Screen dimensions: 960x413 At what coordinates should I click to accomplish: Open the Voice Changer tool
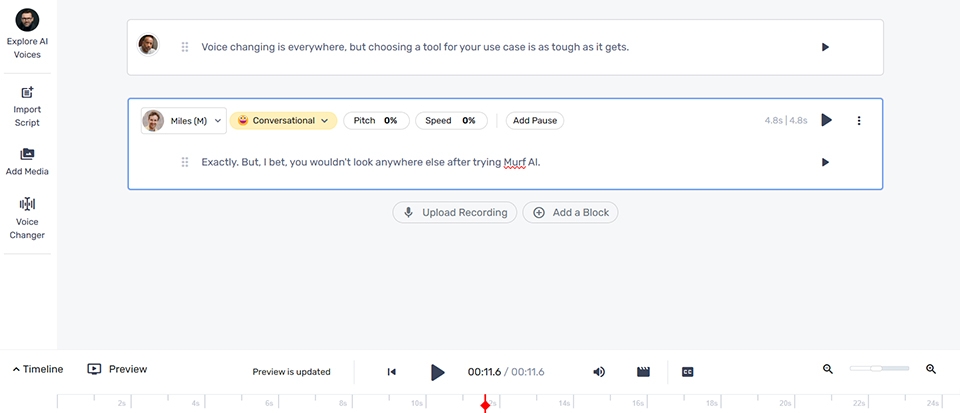[x=27, y=218]
